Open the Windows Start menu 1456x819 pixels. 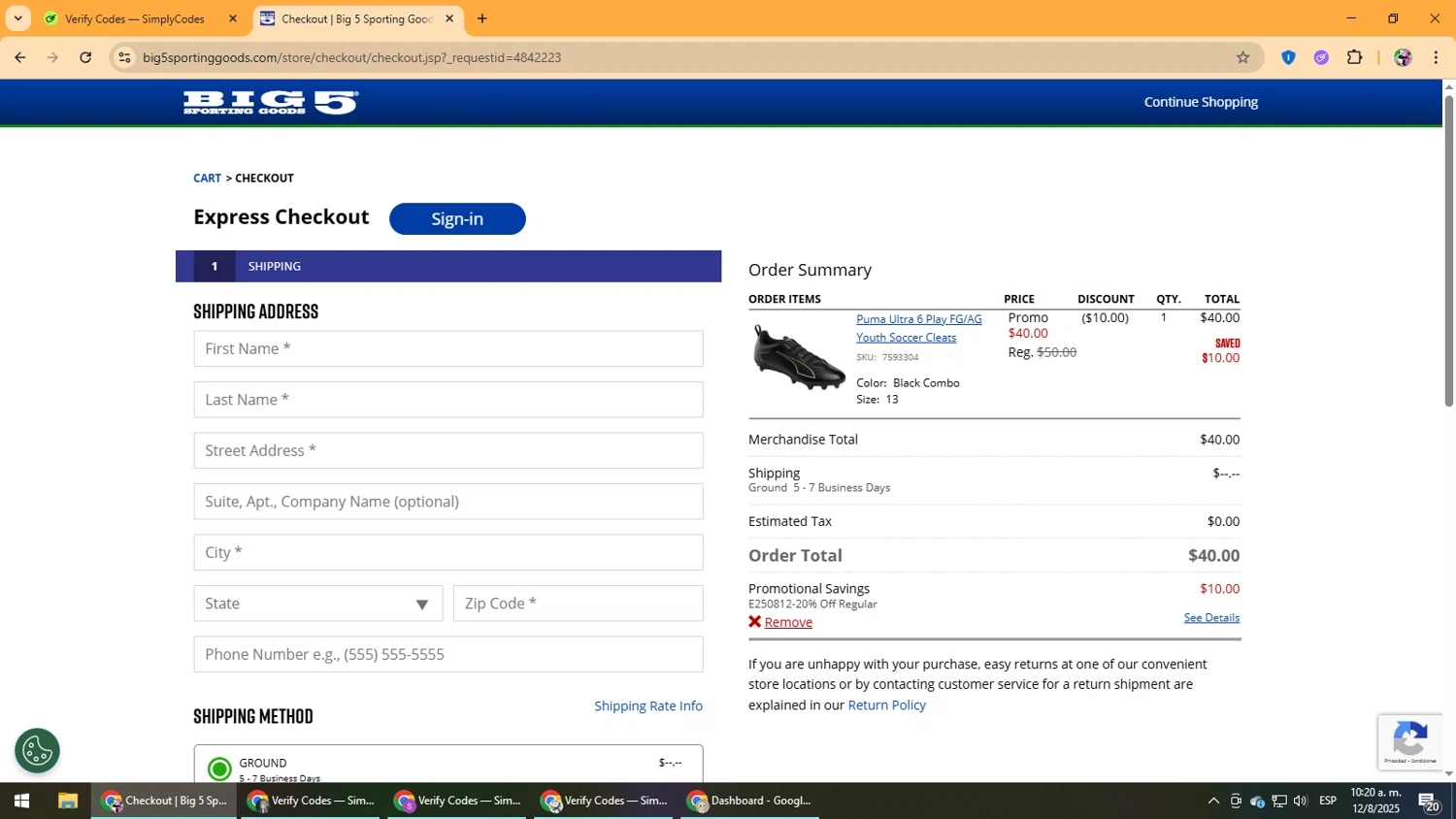21,801
